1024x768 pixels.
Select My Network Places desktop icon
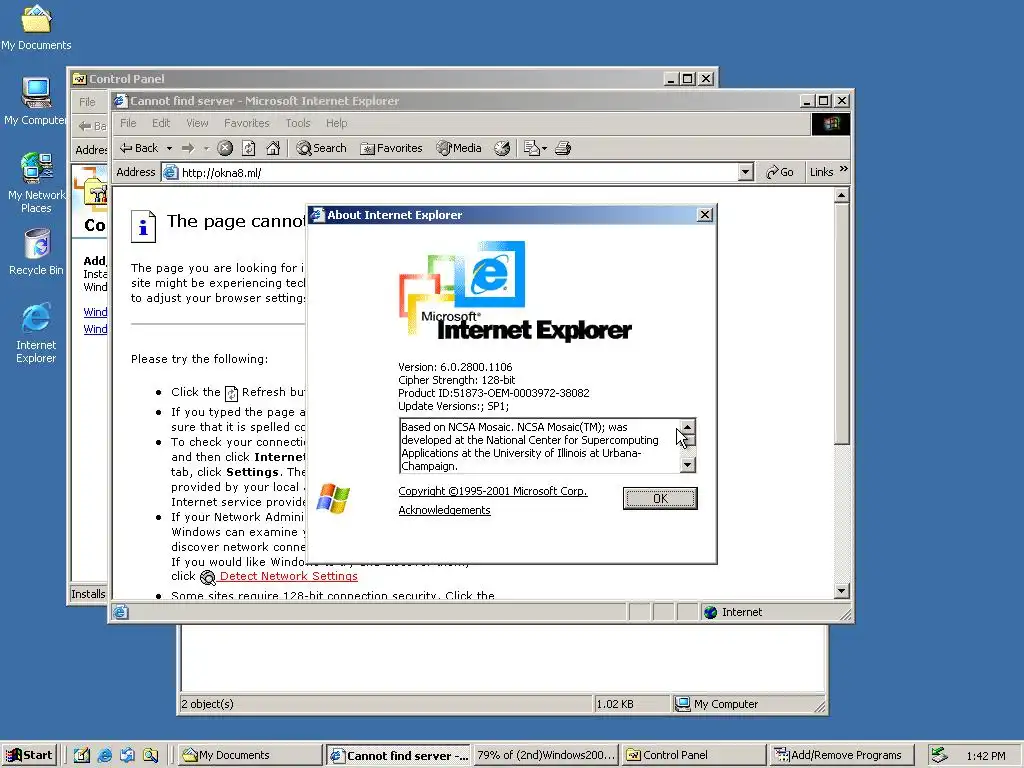tap(37, 183)
